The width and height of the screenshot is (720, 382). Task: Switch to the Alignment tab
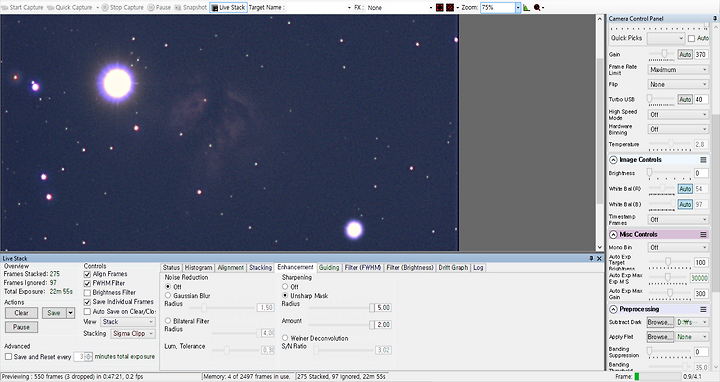tap(231, 268)
